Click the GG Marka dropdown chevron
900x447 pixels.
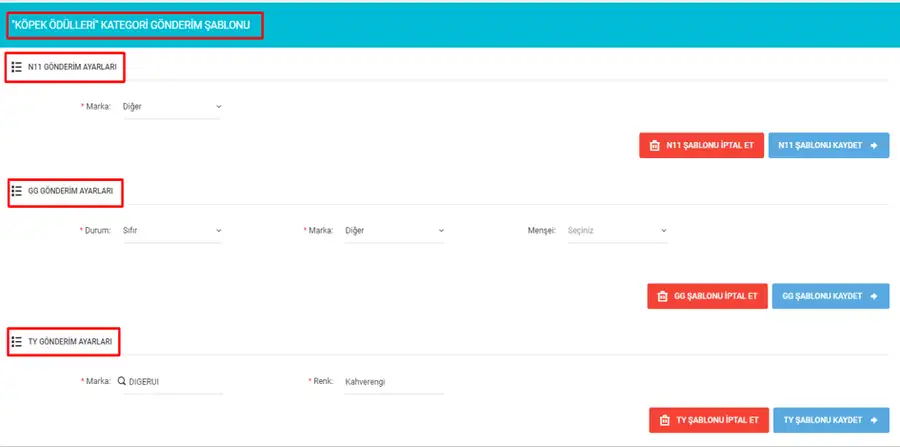point(441,231)
